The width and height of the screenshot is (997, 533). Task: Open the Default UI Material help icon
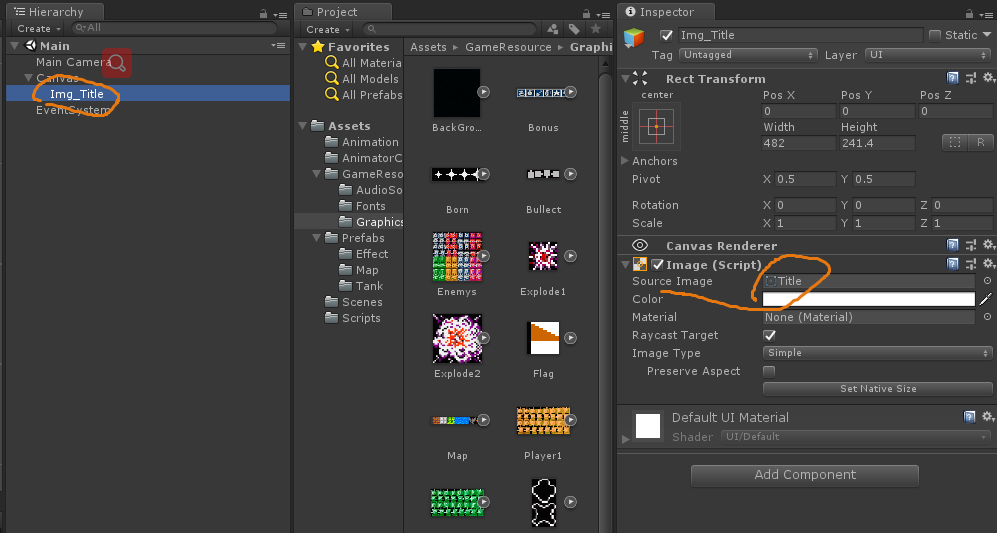[969, 417]
